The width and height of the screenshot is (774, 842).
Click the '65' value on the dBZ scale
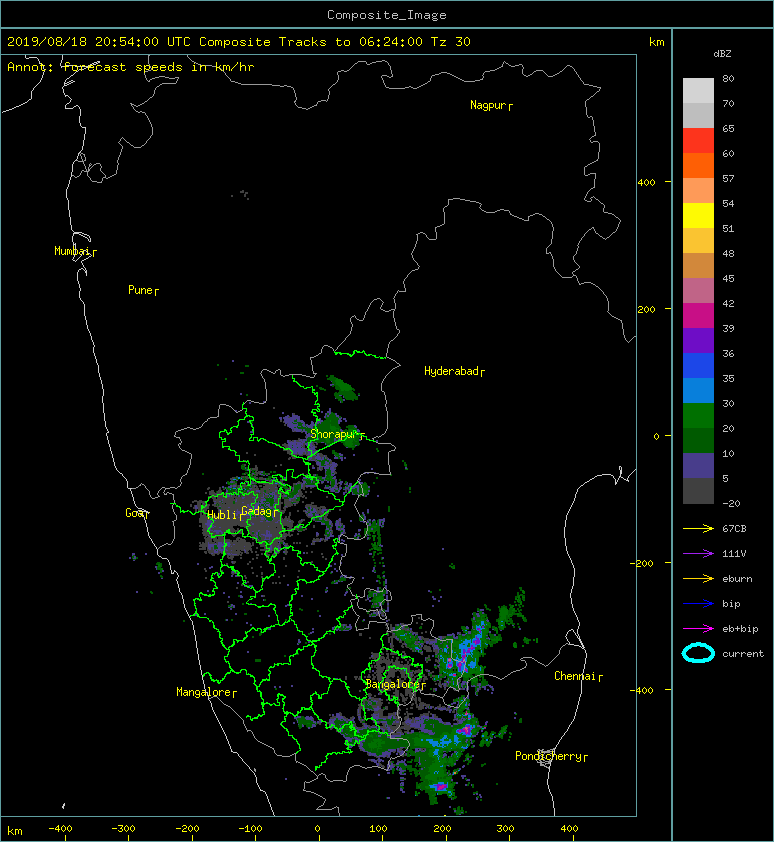(x=728, y=128)
